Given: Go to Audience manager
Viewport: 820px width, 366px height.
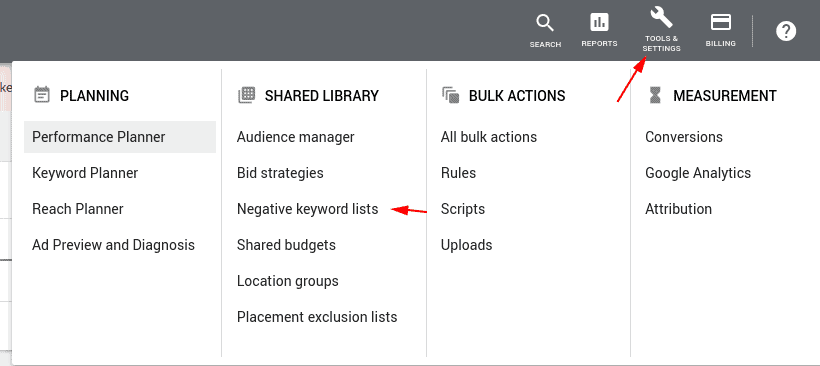Looking at the screenshot, I should tap(295, 137).
